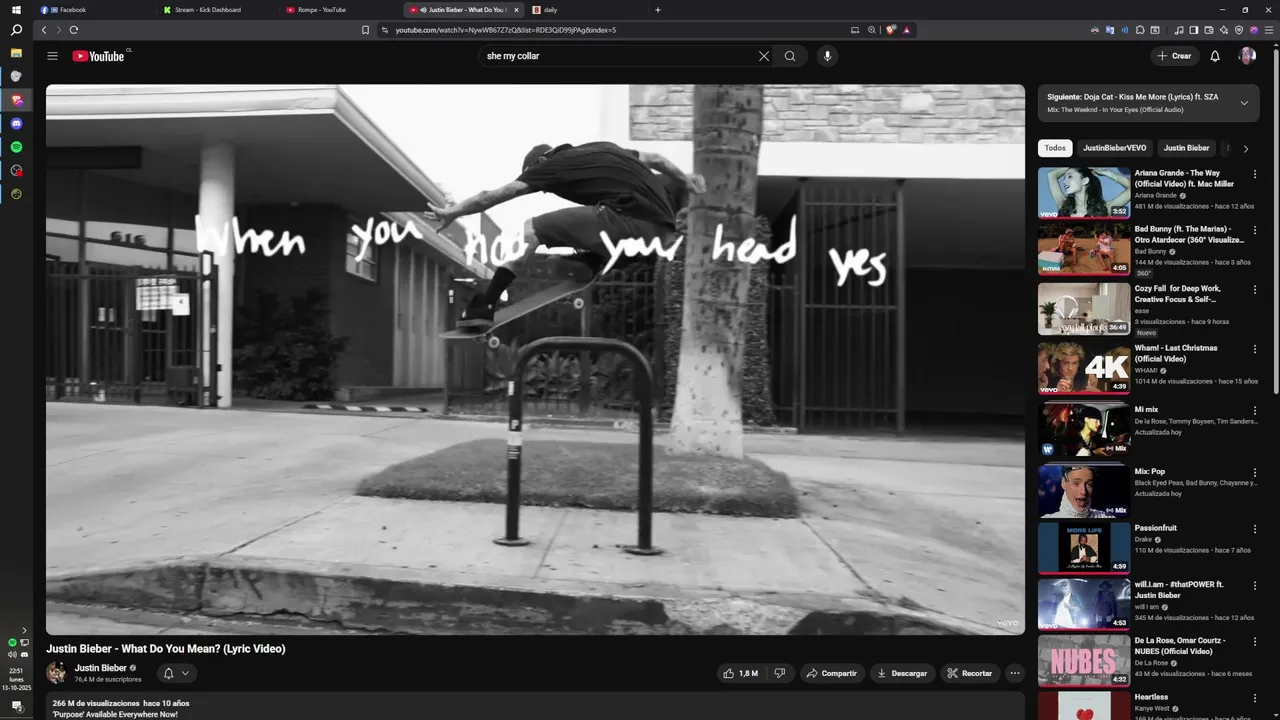Click the Recortar button
The height and width of the screenshot is (720, 1280).
tap(969, 673)
